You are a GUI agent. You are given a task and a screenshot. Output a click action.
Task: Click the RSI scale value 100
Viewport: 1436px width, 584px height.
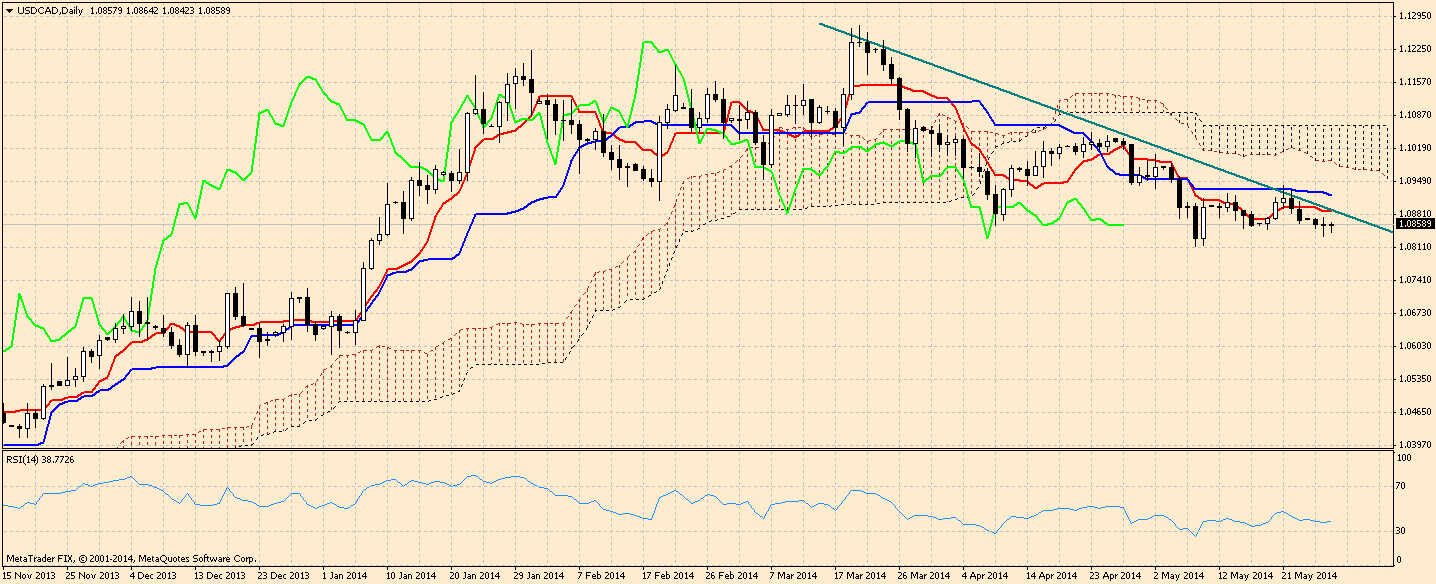pos(1405,458)
